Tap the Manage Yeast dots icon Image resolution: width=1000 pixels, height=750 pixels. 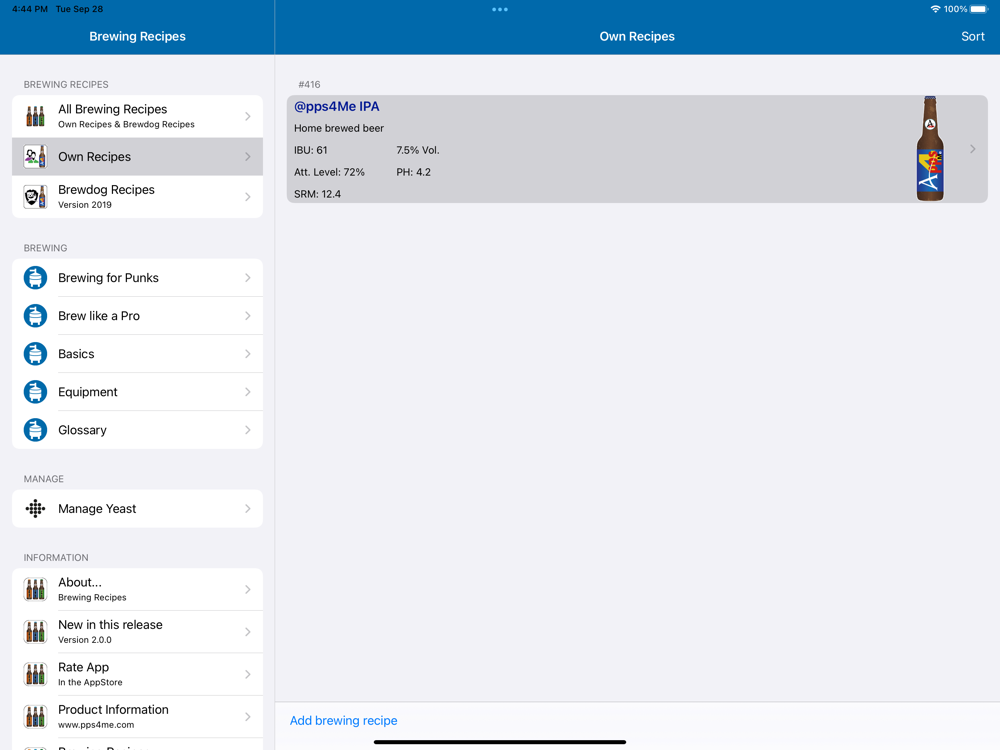click(x=35, y=509)
